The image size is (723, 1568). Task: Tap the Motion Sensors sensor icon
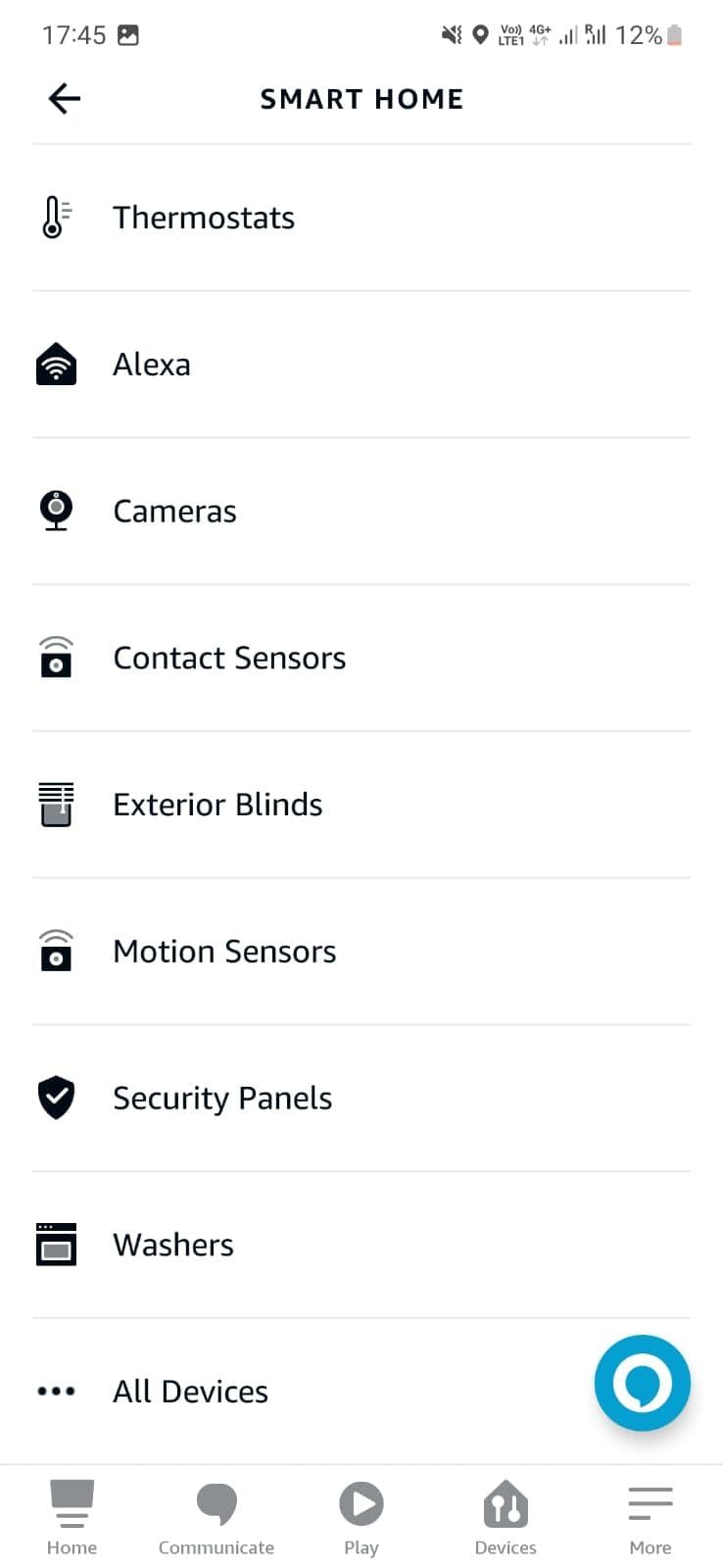(56, 951)
